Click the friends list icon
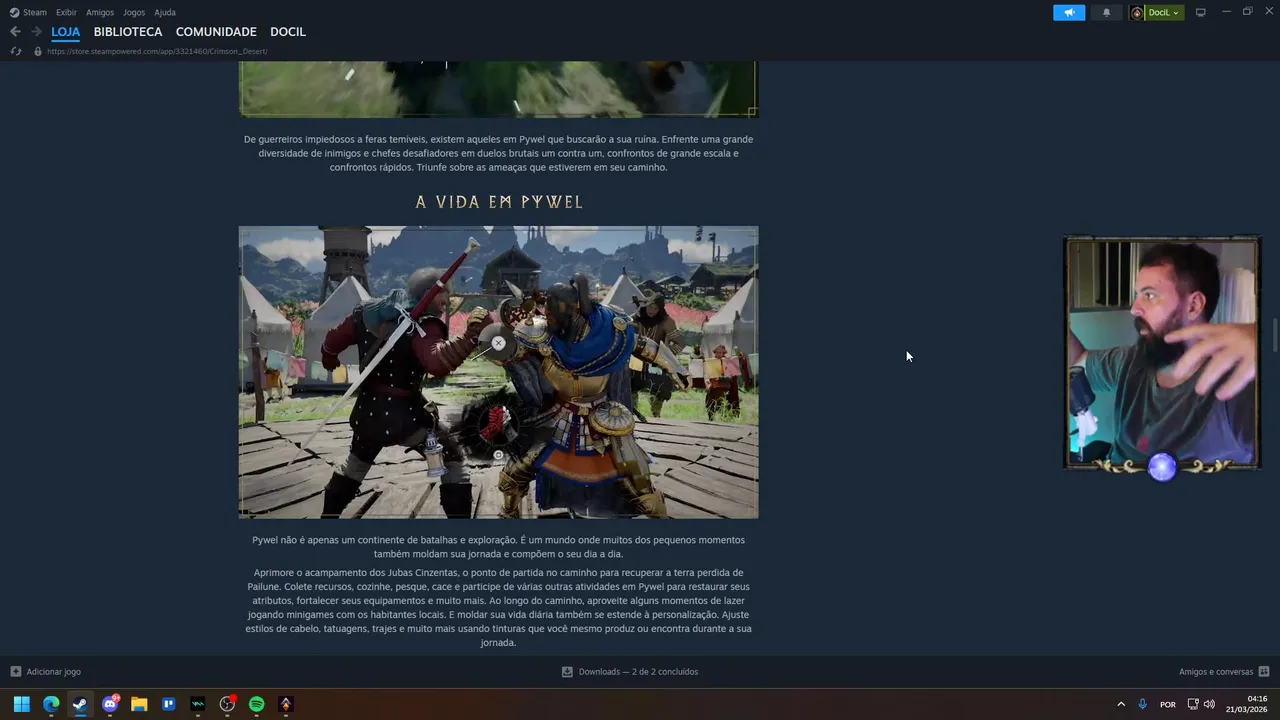The image size is (1280, 720). coord(1264,672)
